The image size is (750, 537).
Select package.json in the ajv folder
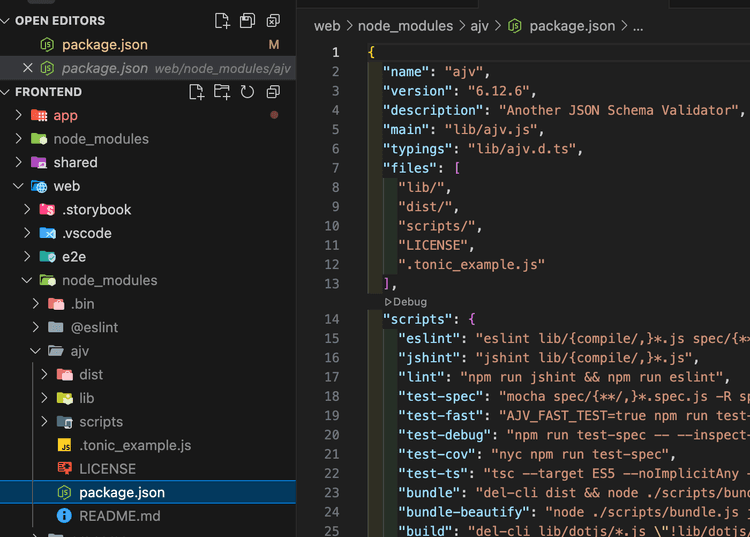(148, 492)
